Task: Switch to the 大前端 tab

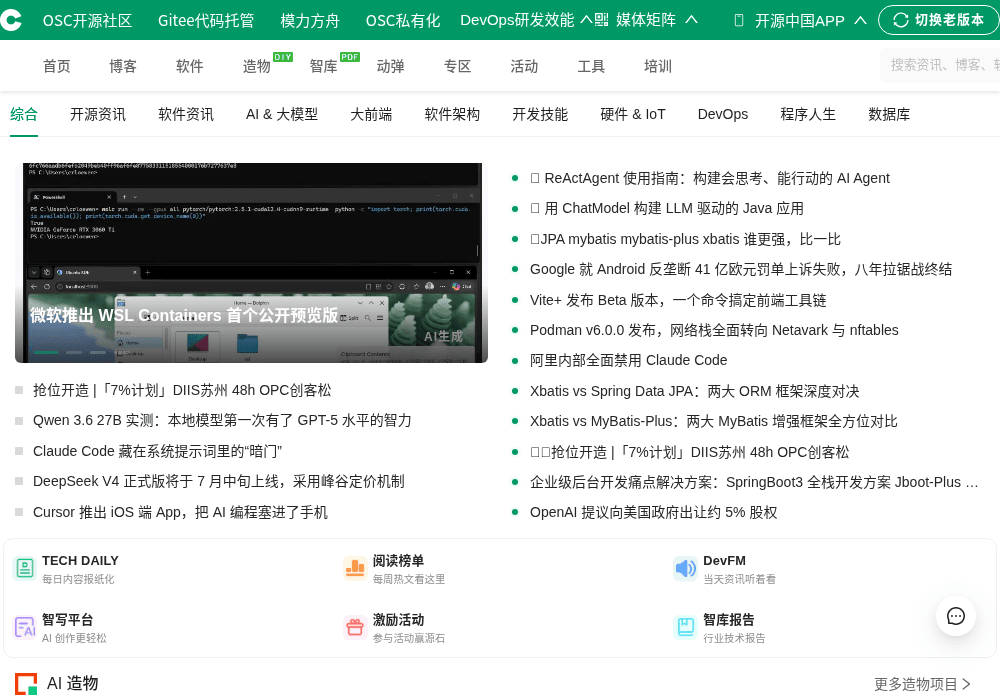Action: pyautogui.click(x=371, y=114)
